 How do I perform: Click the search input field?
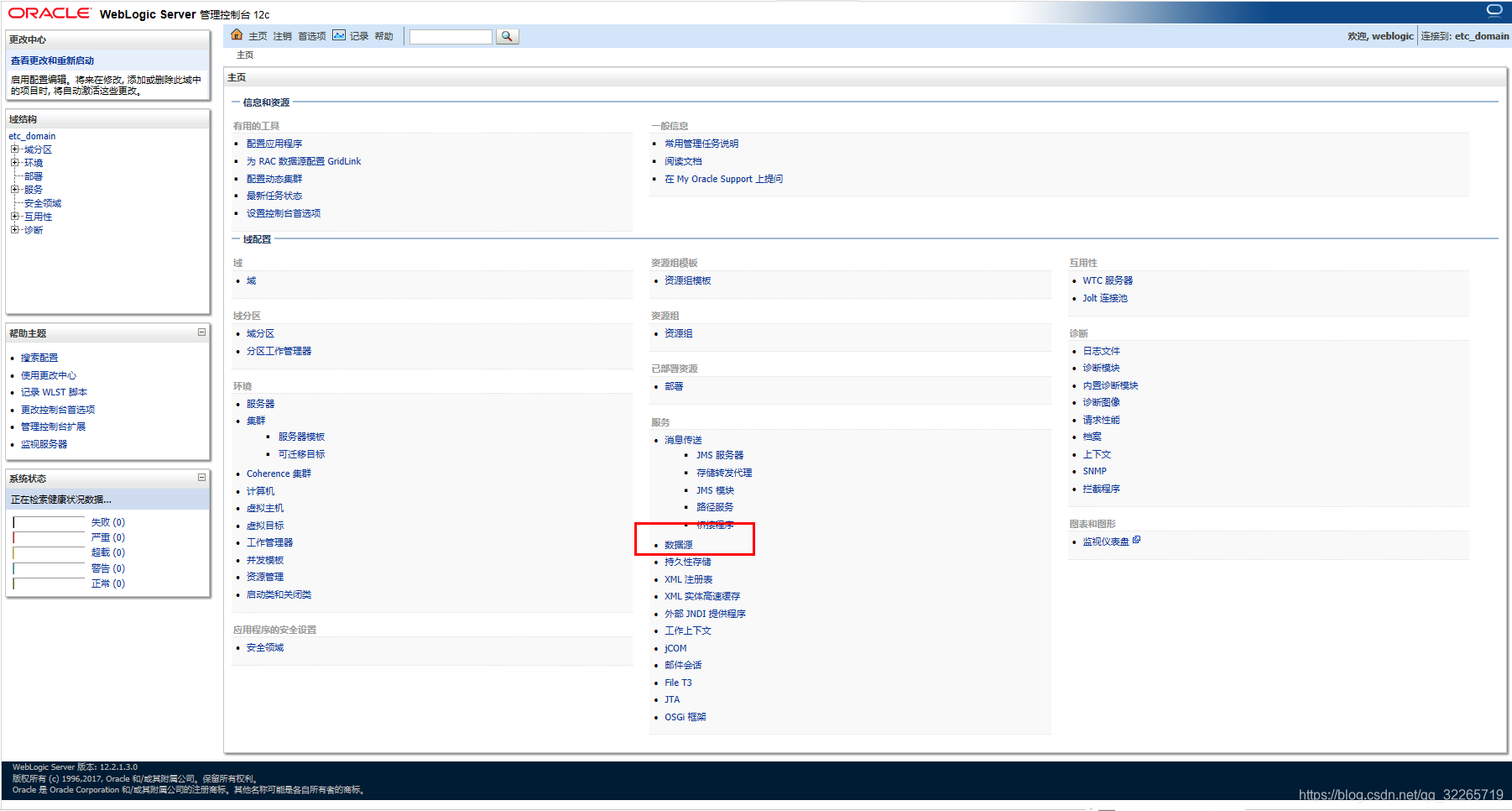point(451,37)
